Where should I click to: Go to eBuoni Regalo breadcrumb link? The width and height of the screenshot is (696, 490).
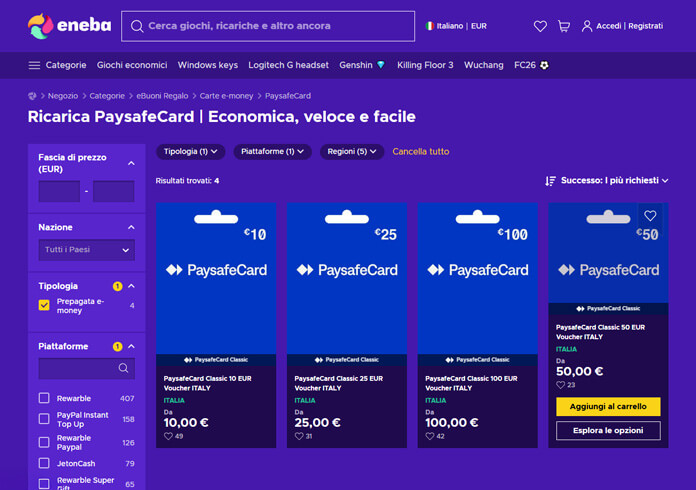point(162,96)
